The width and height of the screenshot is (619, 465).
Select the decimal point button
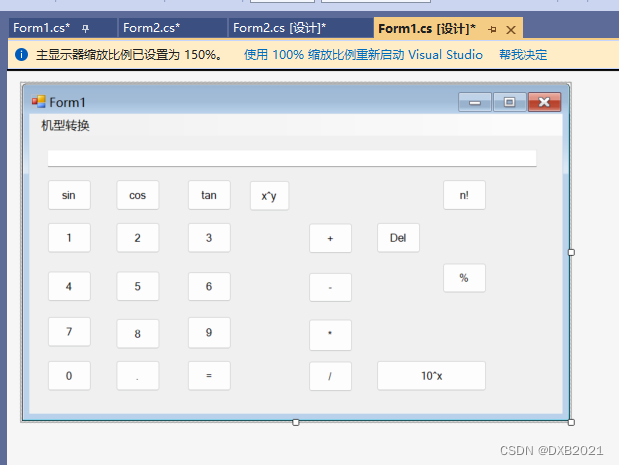(138, 376)
